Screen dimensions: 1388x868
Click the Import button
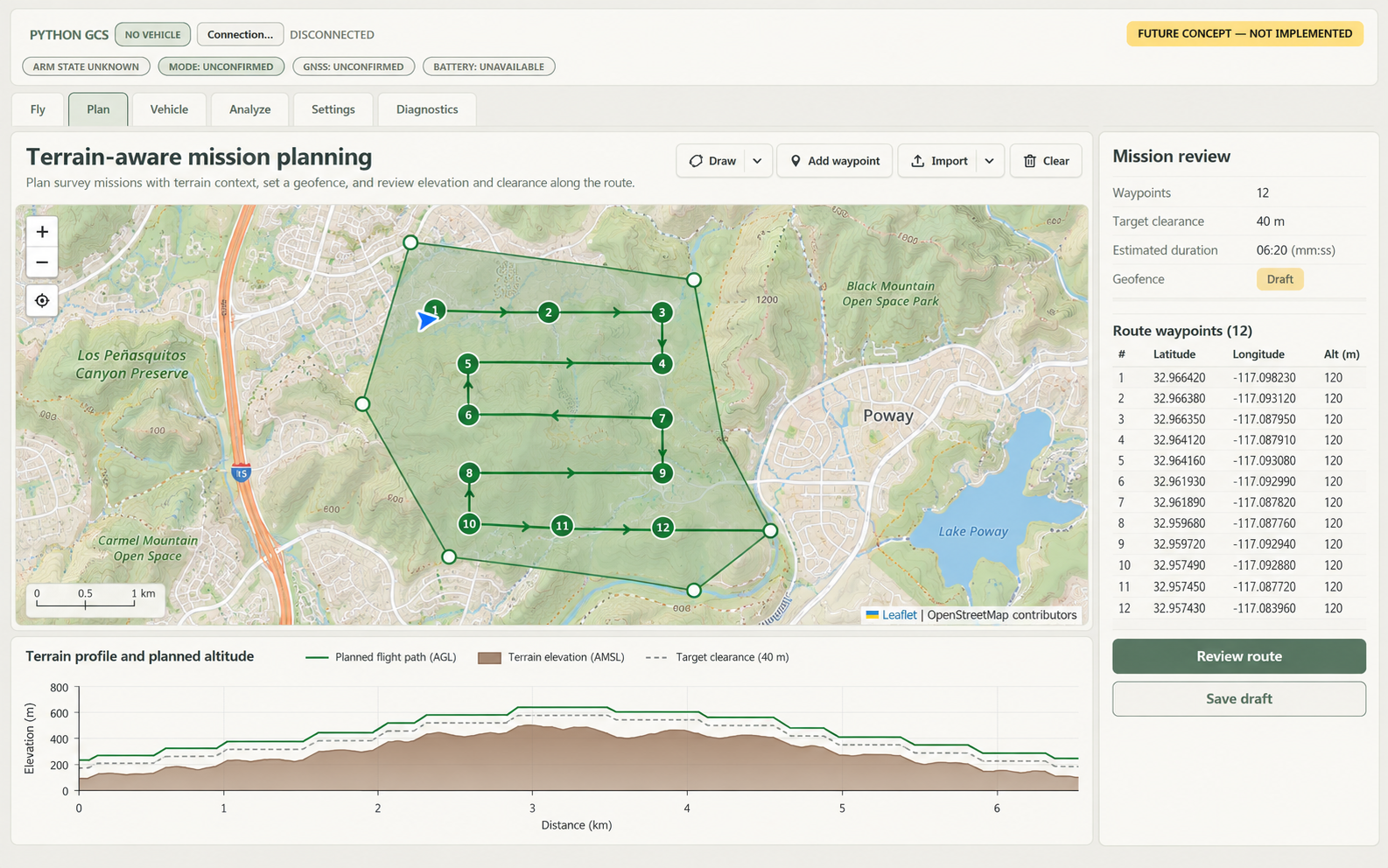point(938,161)
